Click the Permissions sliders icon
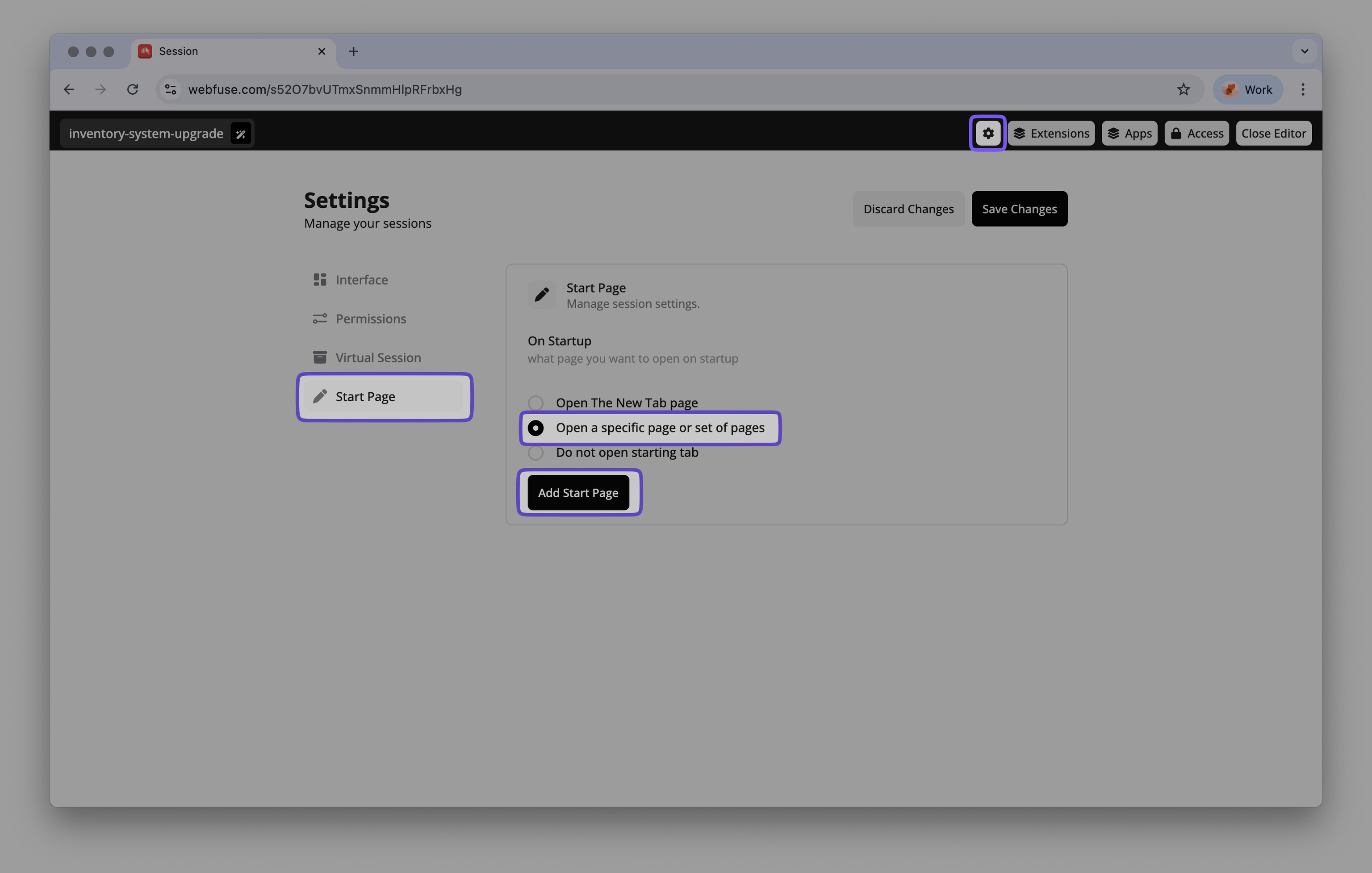The height and width of the screenshot is (873, 1372). [x=320, y=318]
